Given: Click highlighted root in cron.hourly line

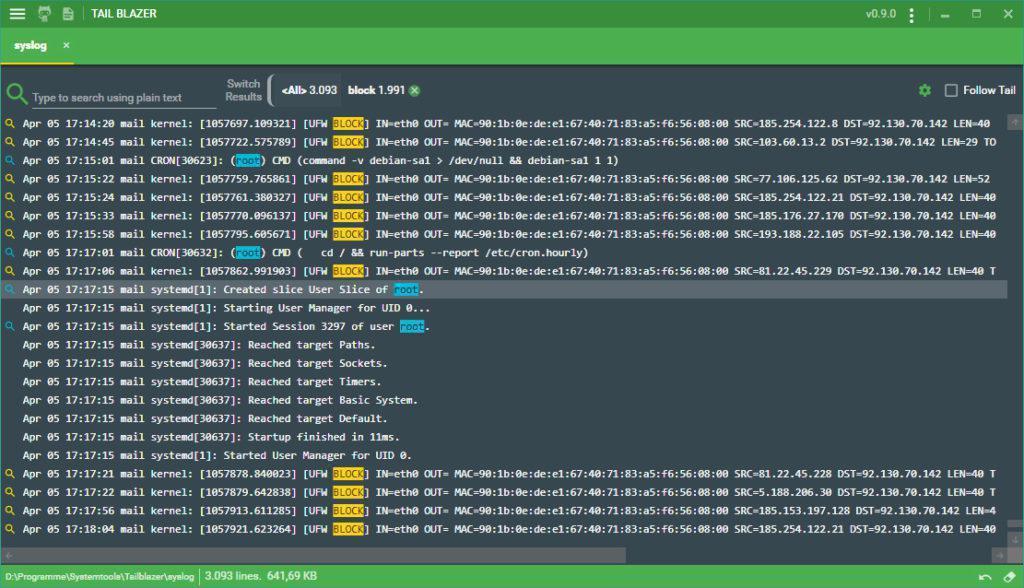Looking at the screenshot, I should (248, 252).
